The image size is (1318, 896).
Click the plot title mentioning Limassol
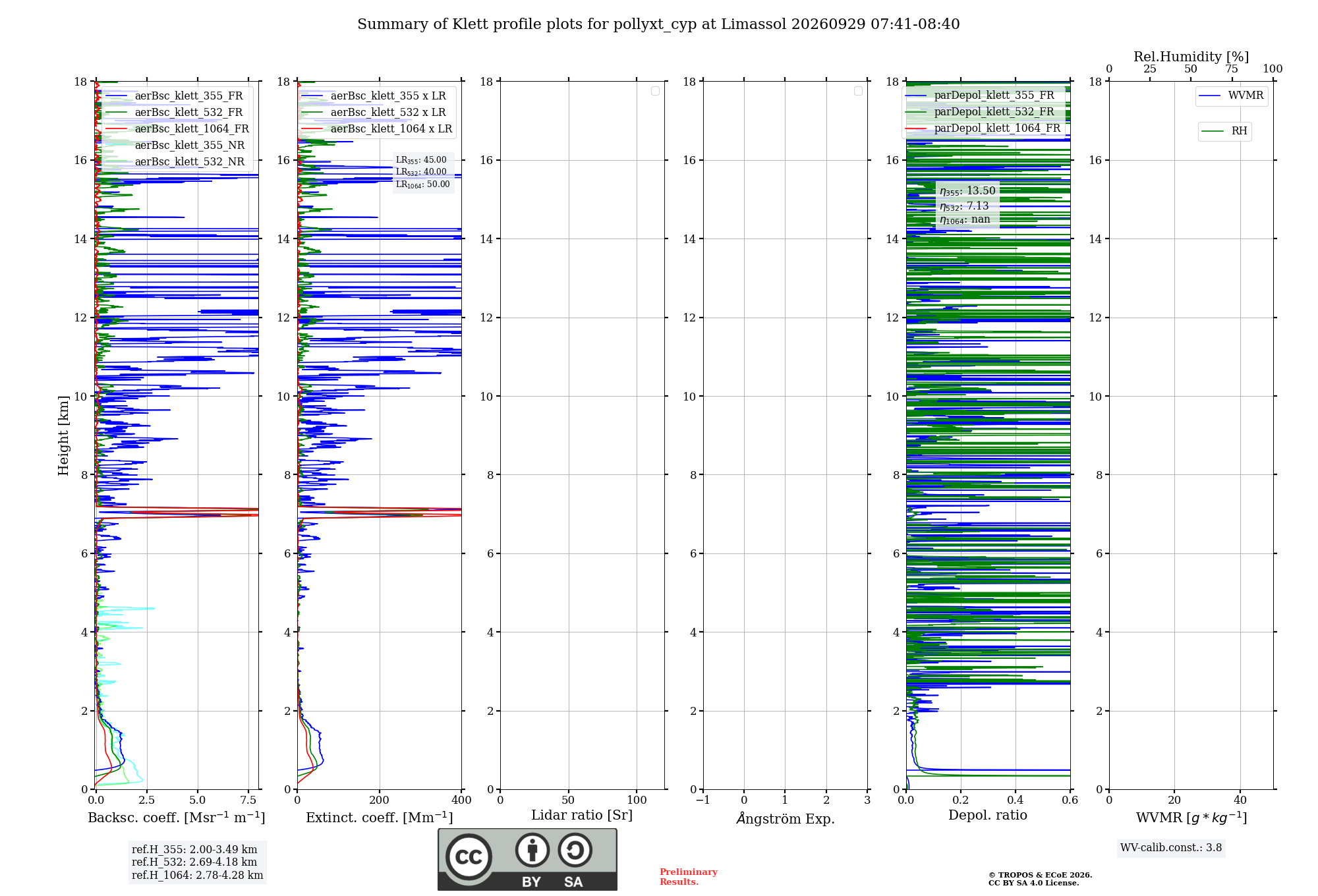[658, 24]
